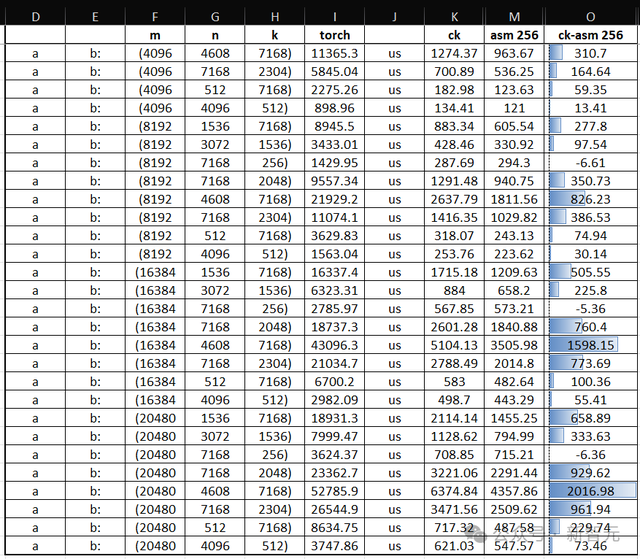Image resolution: width=640 pixels, height=559 pixels.
Task: Select asm 256 value 294.3
Action: point(514,163)
